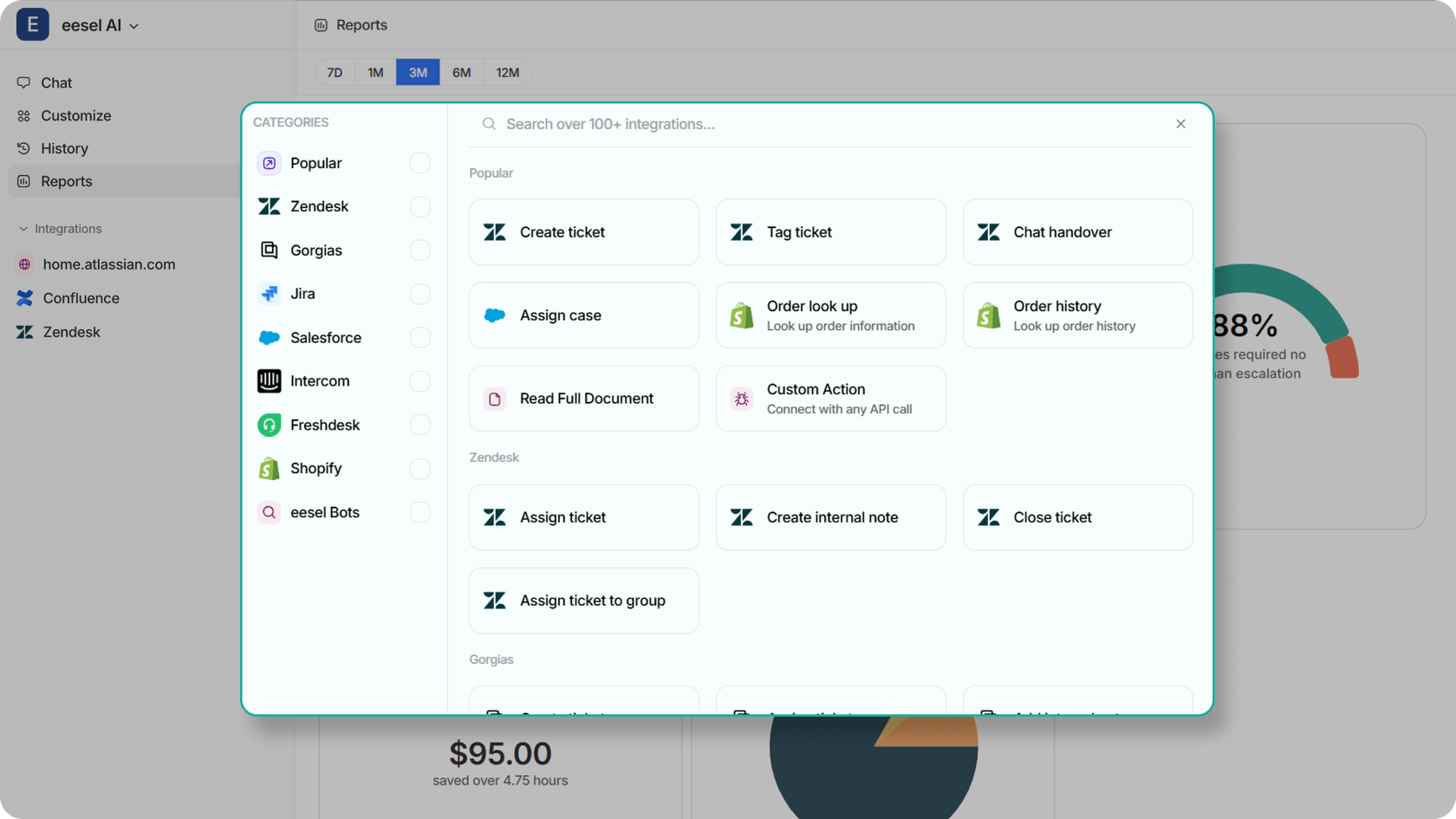Click the Freshdesk headset icon
1456x819 pixels.
270,425
